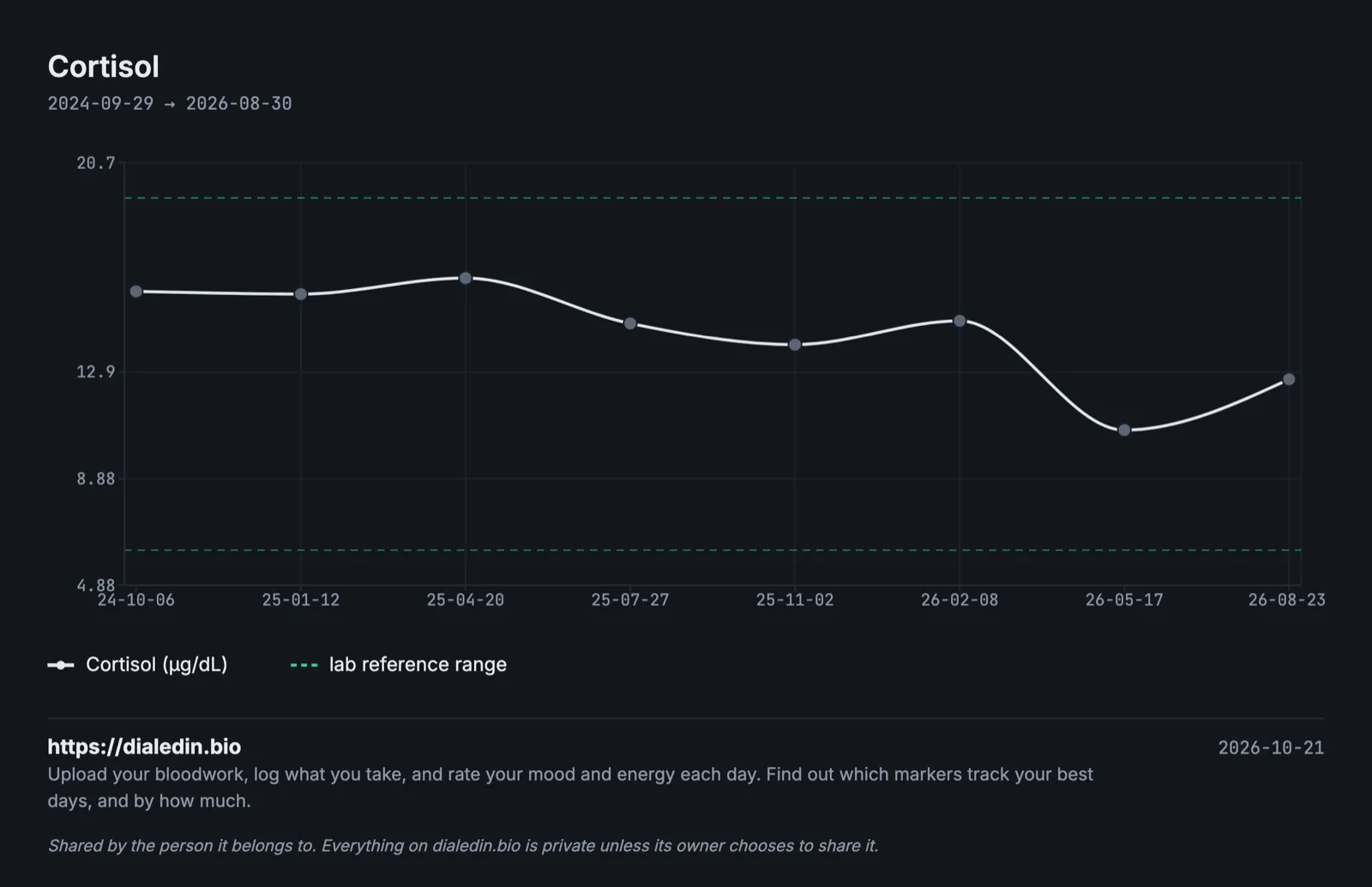Click the 25-04-20 x-axis label
The width and height of the screenshot is (1372, 887).
click(466, 600)
